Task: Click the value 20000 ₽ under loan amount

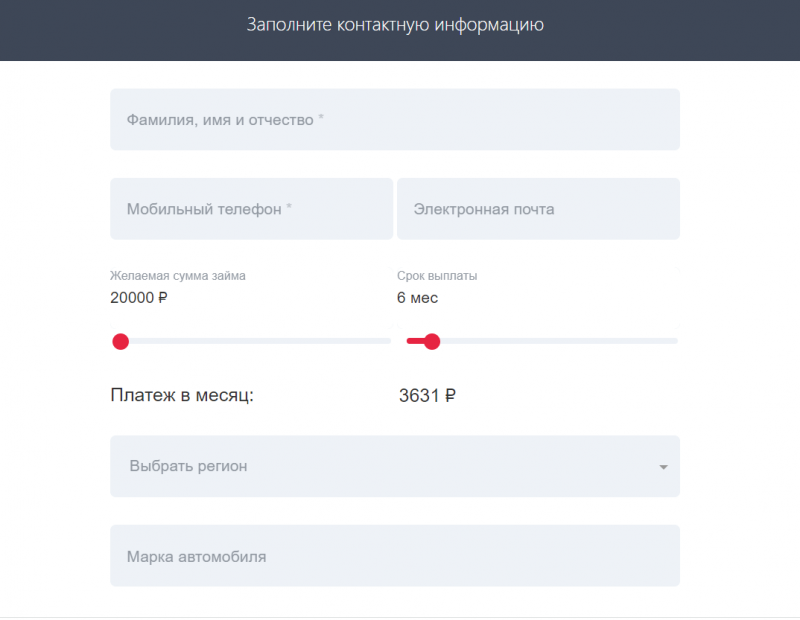Action: pos(137,297)
